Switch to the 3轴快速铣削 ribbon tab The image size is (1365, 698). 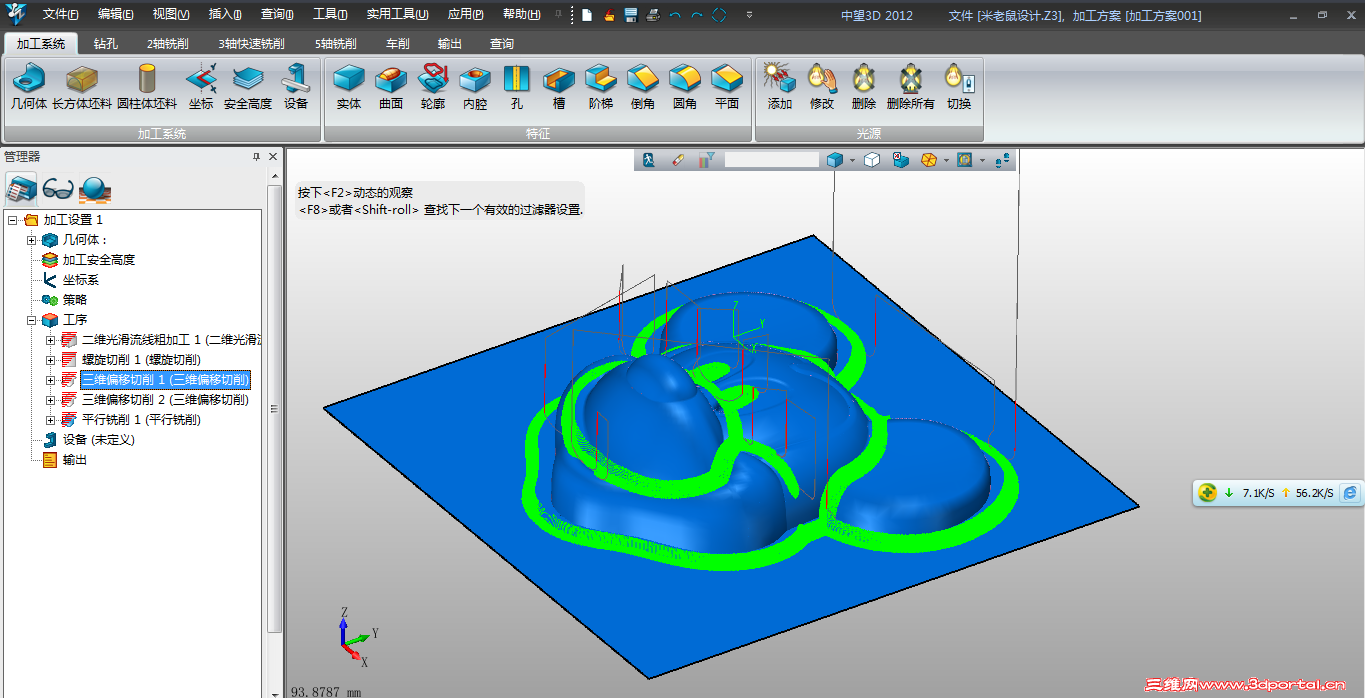pyautogui.click(x=252, y=44)
